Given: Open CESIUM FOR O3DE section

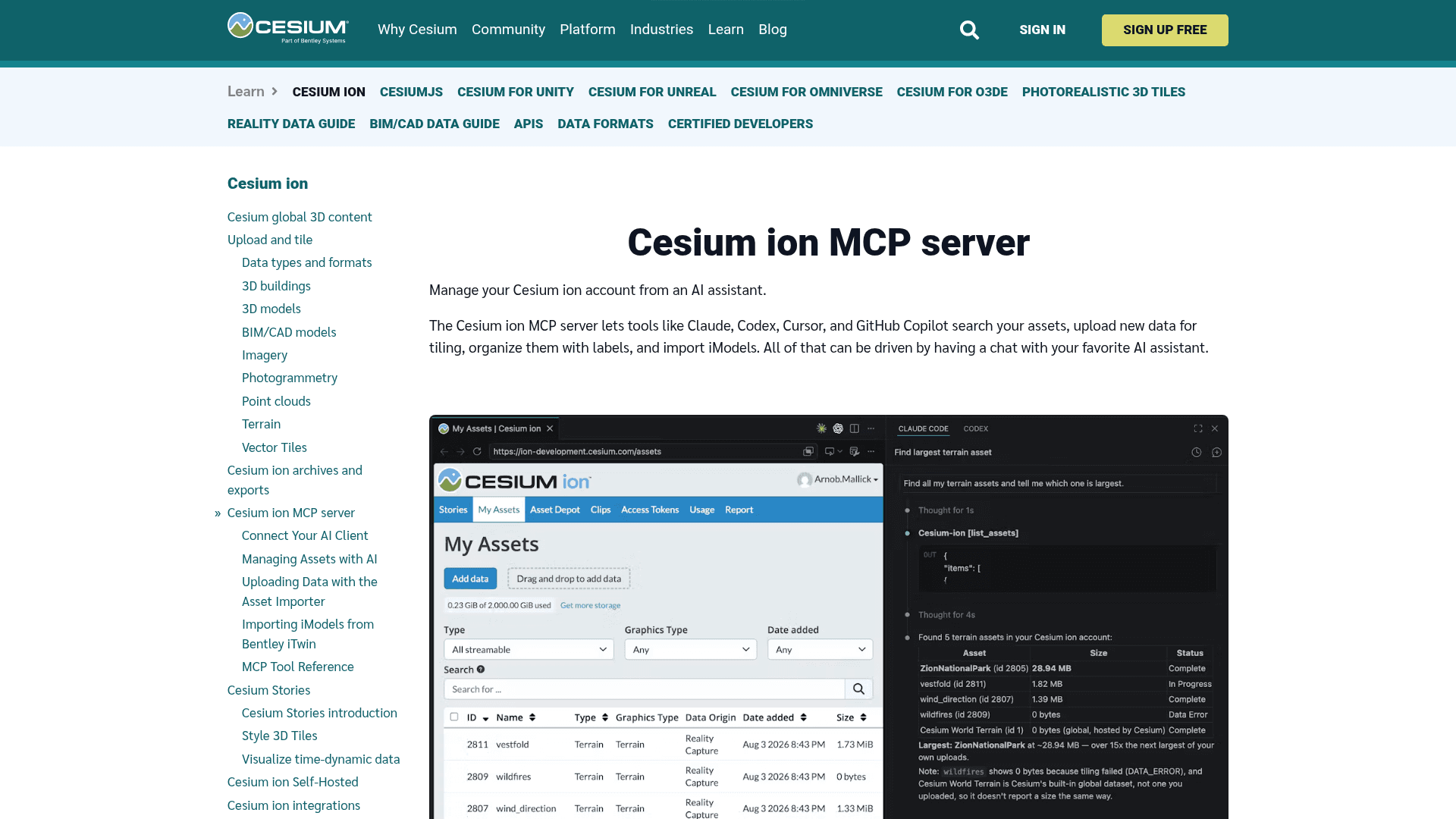Looking at the screenshot, I should (952, 92).
